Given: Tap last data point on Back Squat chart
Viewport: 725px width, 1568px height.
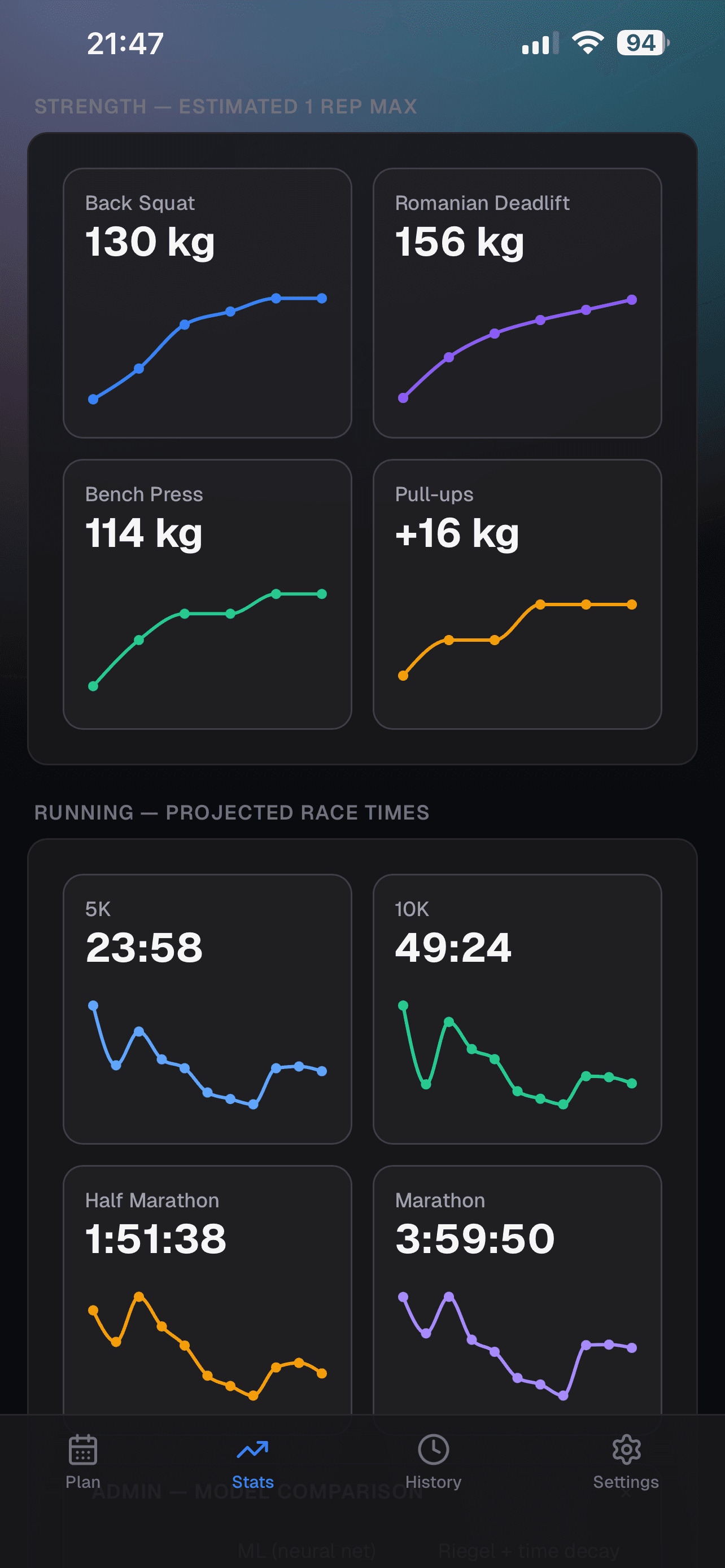Looking at the screenshot, I should [322, 298].
